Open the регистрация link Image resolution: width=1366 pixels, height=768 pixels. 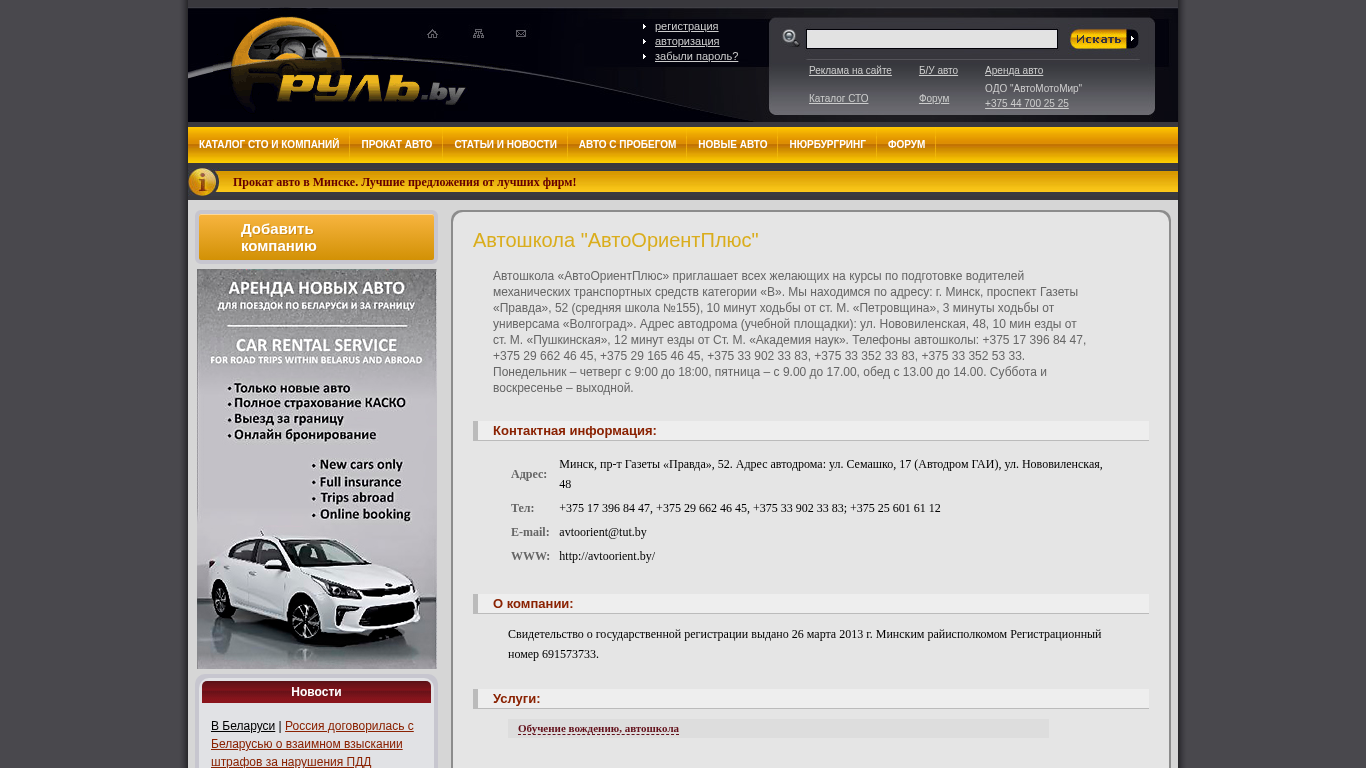[x=686, y=26]
